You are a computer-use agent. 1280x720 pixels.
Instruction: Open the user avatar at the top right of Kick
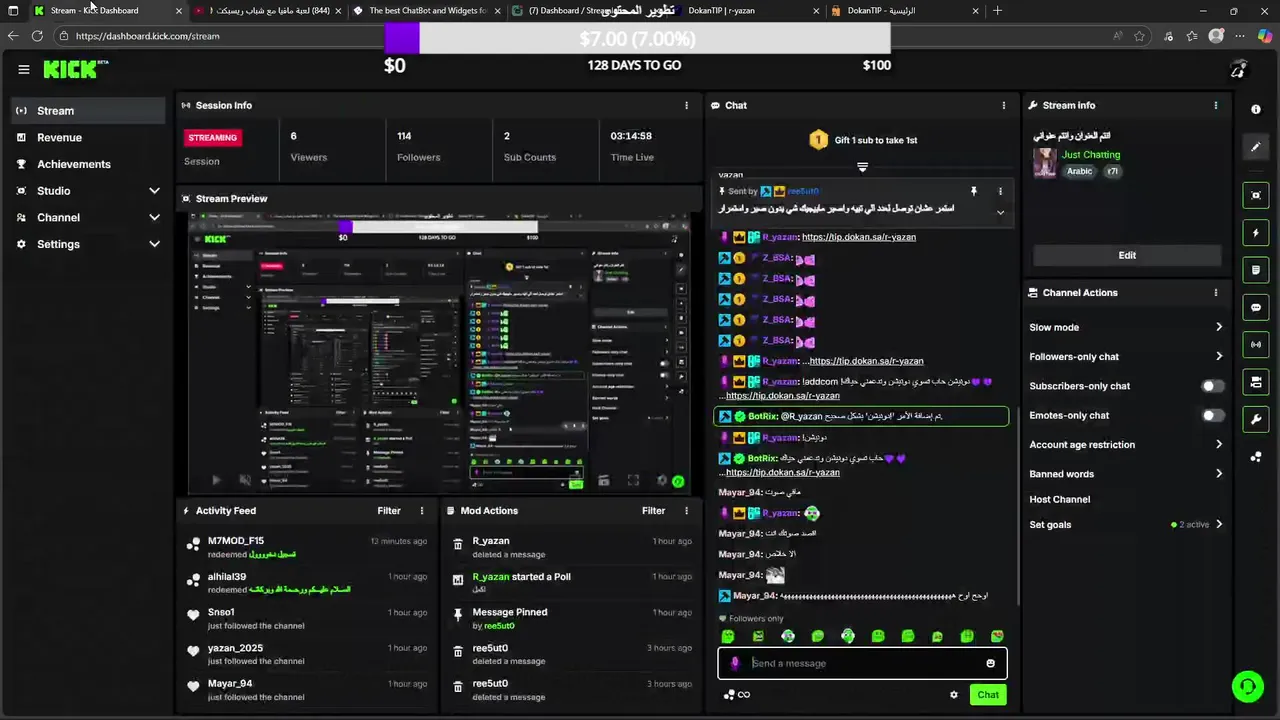click(1239, 69)
